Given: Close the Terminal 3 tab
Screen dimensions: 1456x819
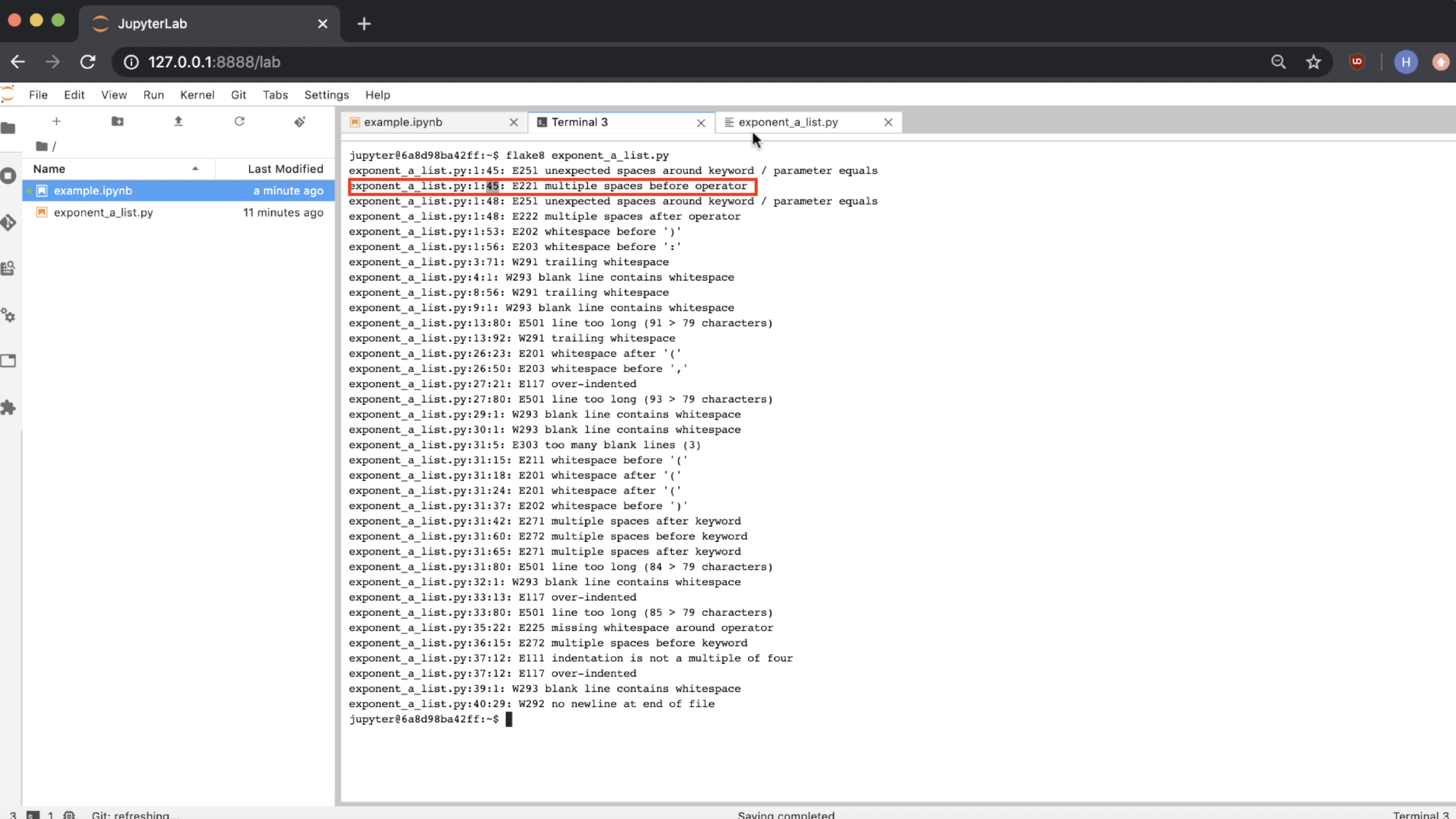Looking at the screenshot, I should click(700, 123).
